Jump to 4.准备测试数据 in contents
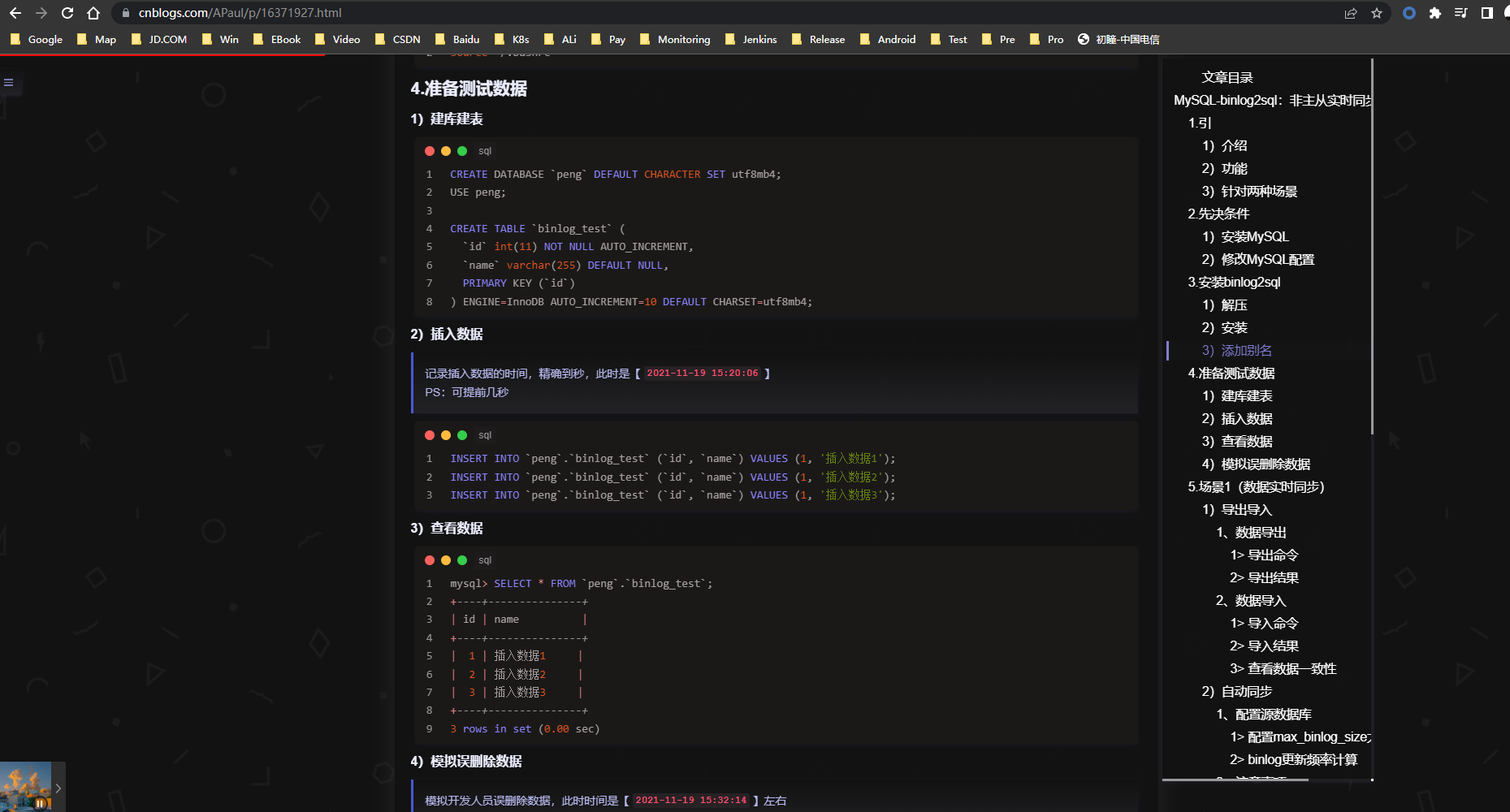The width and height of the screenshot is (1510, 812). [x=1231, y=373]
